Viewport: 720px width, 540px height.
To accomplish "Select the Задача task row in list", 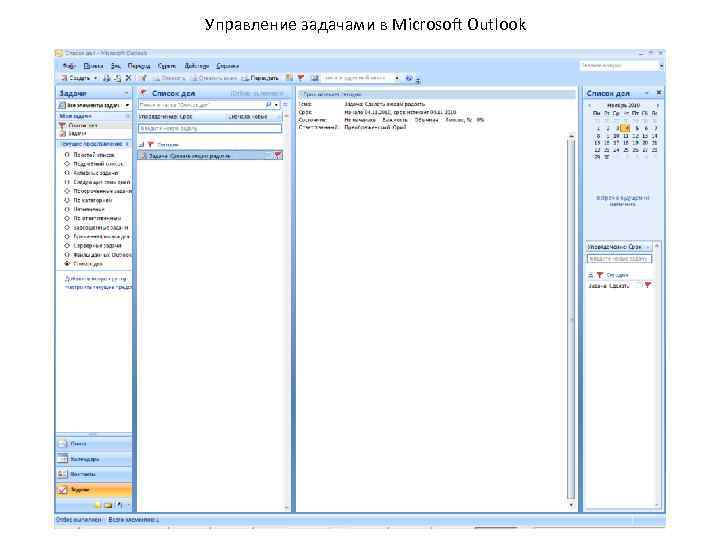I will tap(210, 156).
